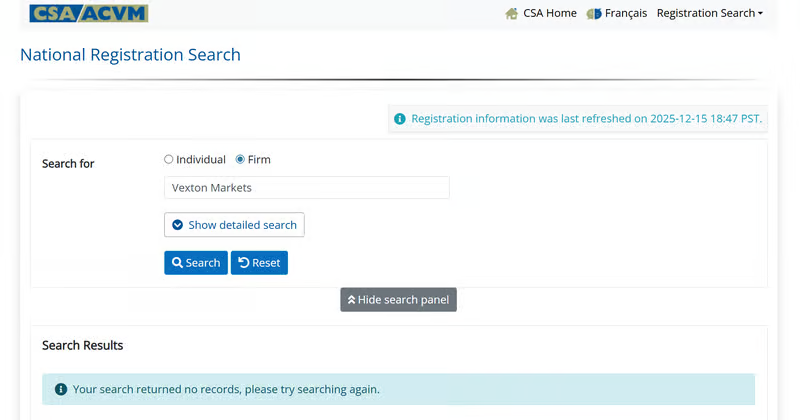The image size is (800, 420).
Task: Select the Individual radio button
Action: [169, 159]
